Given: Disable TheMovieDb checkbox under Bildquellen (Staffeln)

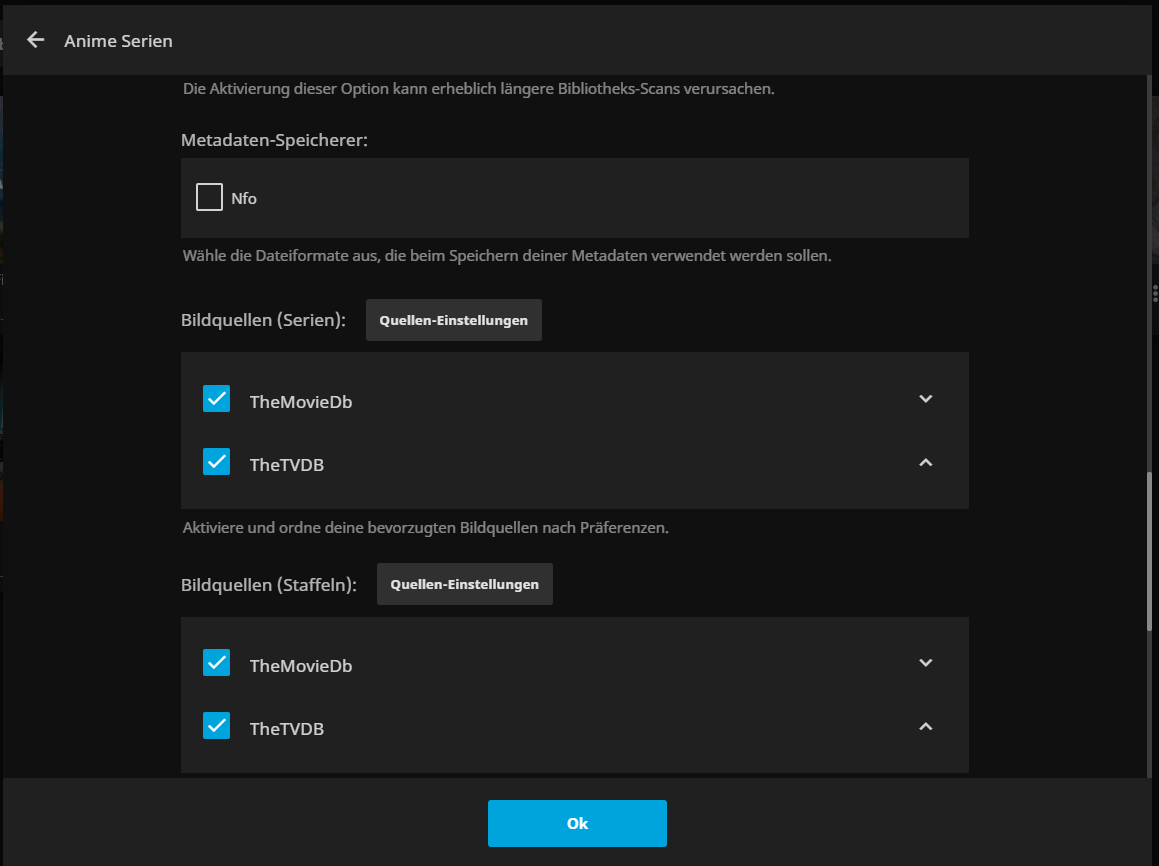Looking at the screenshot, I should click(216, 663).
